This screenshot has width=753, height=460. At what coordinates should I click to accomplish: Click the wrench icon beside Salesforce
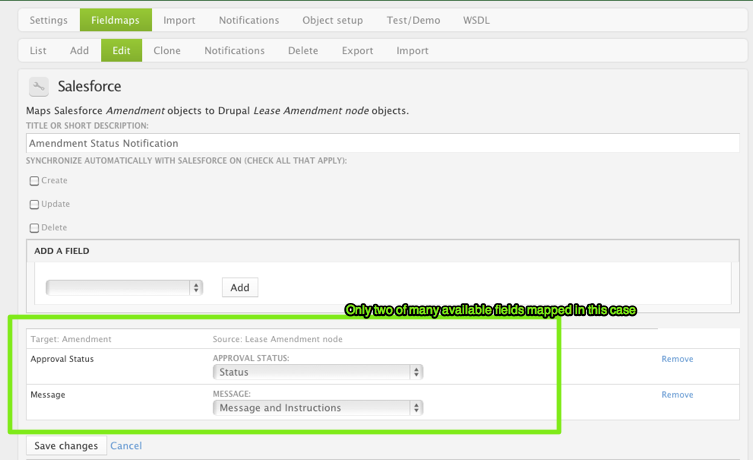pos(38,86)
